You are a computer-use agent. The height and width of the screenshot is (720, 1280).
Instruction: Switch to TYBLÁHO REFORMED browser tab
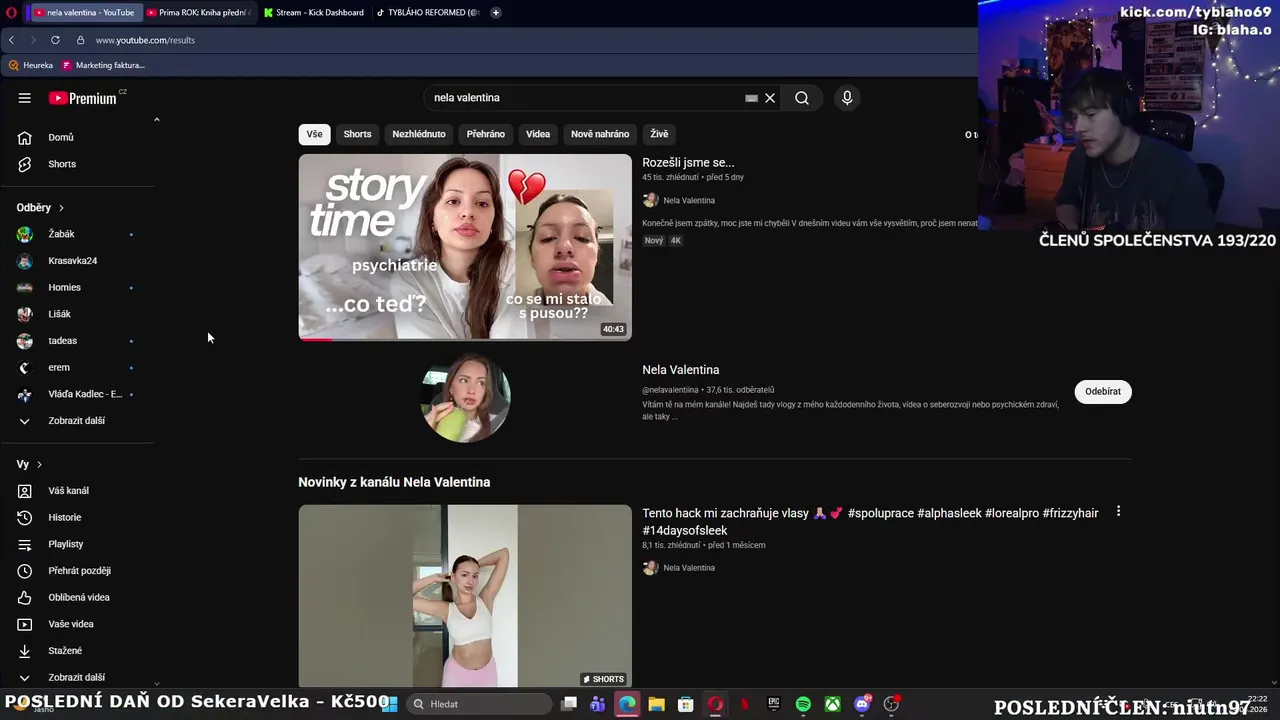pos(428,12)
